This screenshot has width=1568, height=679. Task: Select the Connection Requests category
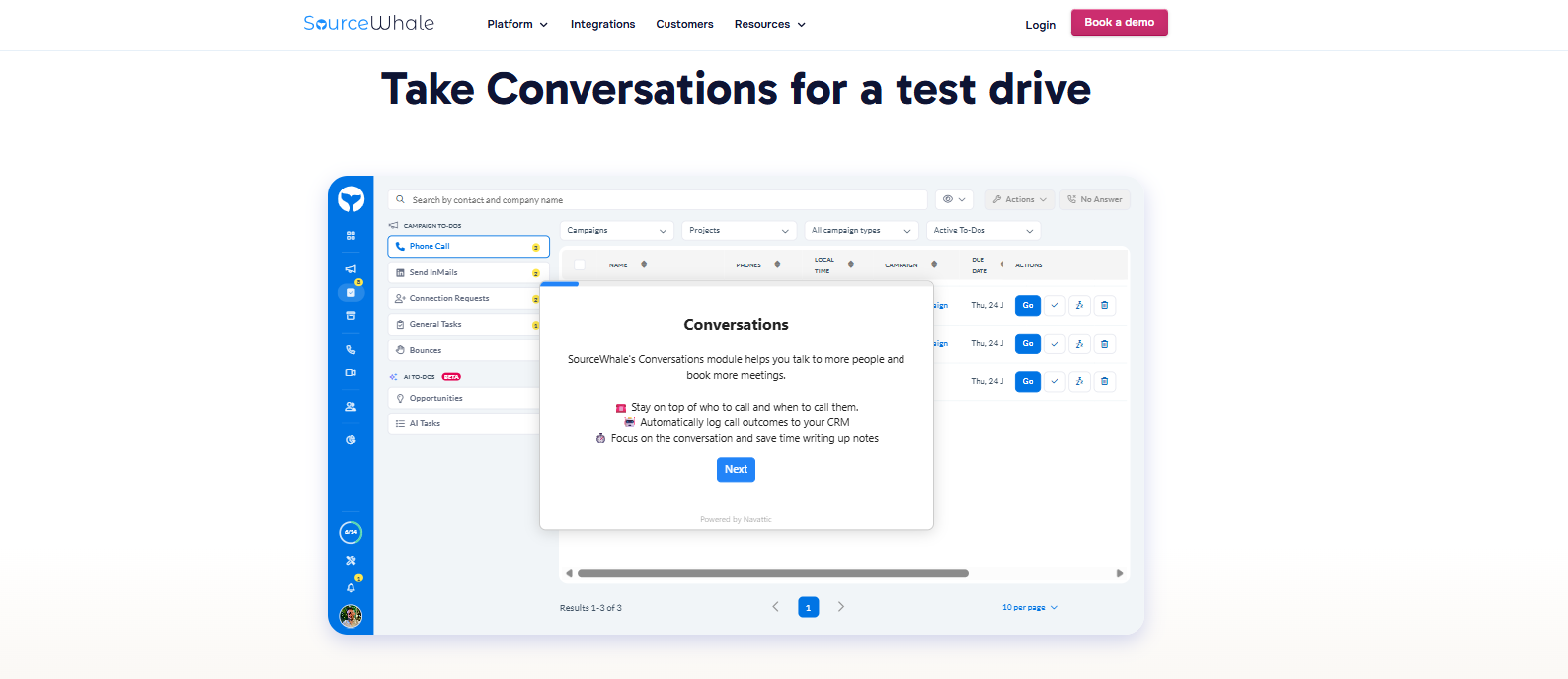pos(464,298)
